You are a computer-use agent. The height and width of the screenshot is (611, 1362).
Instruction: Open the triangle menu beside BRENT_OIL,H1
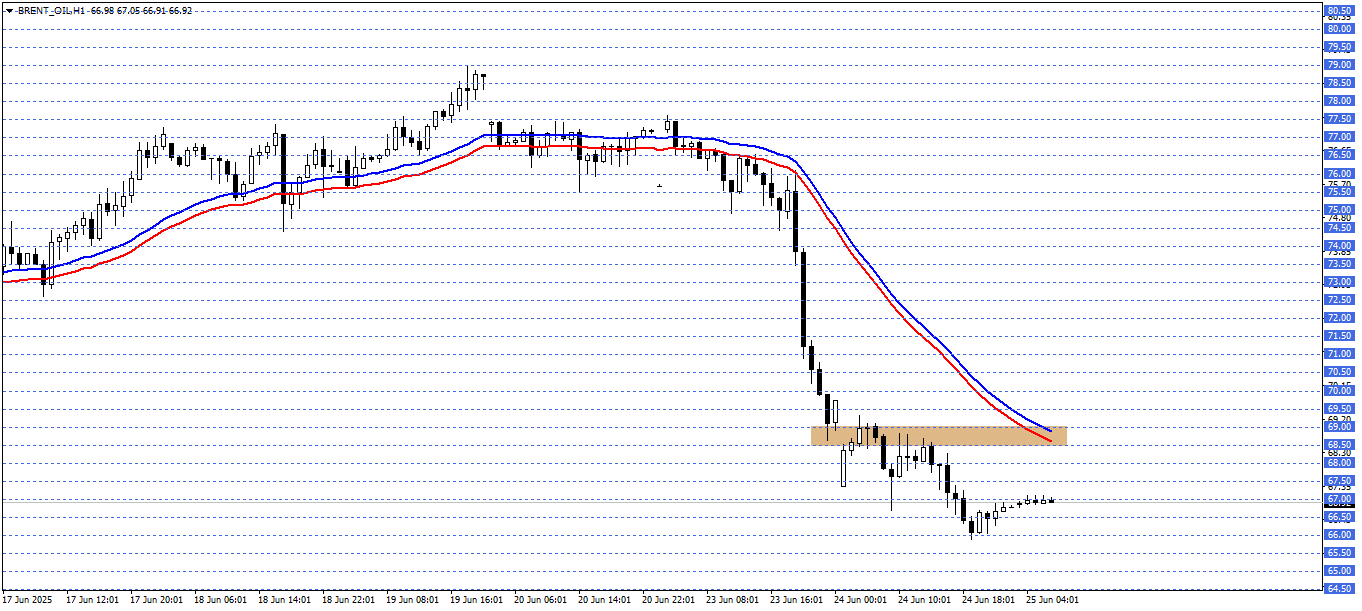pos(9,10)
